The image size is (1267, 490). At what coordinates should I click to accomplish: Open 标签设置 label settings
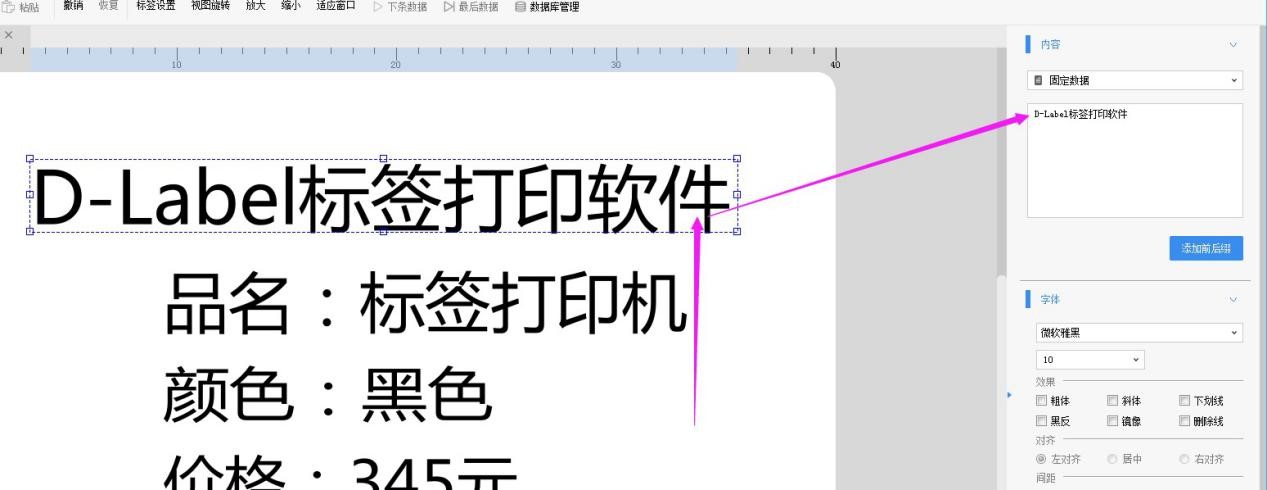point(156,6)
